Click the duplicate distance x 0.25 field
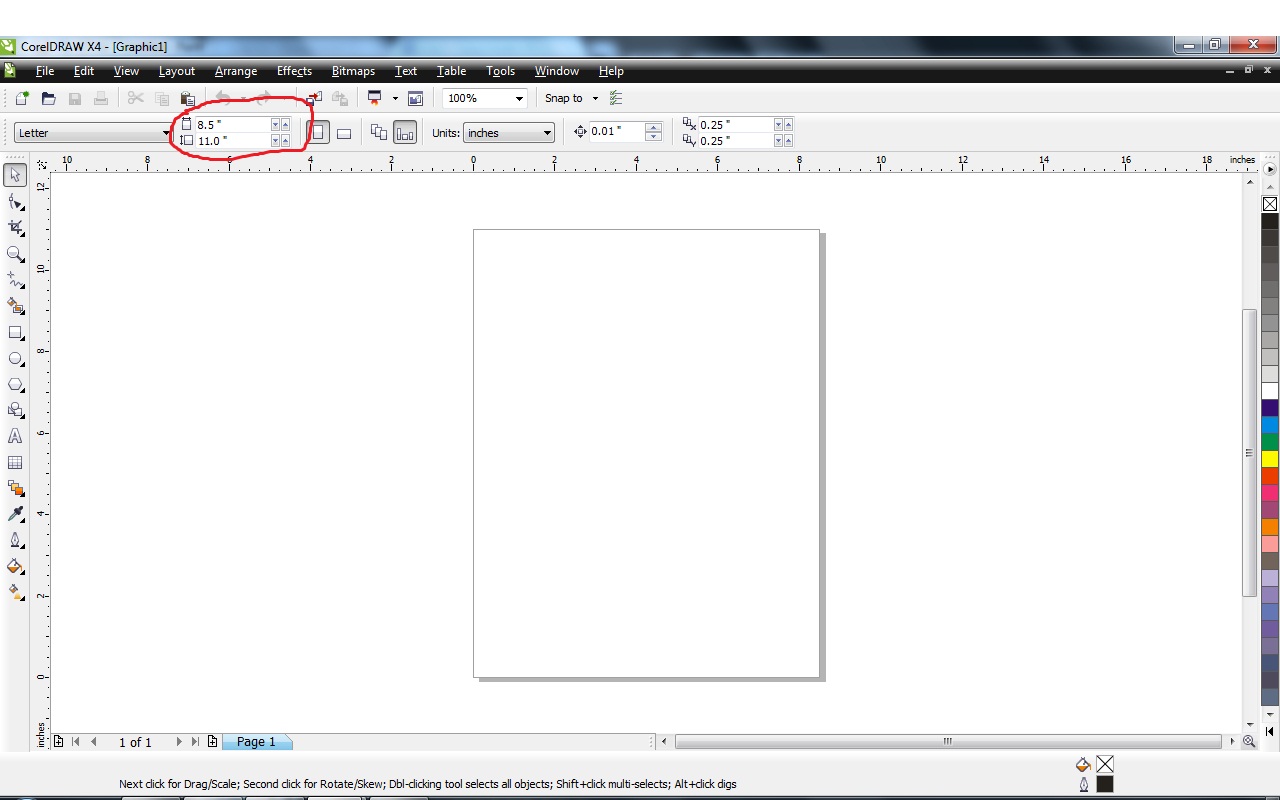1280x800 pixels. point(736,125)
